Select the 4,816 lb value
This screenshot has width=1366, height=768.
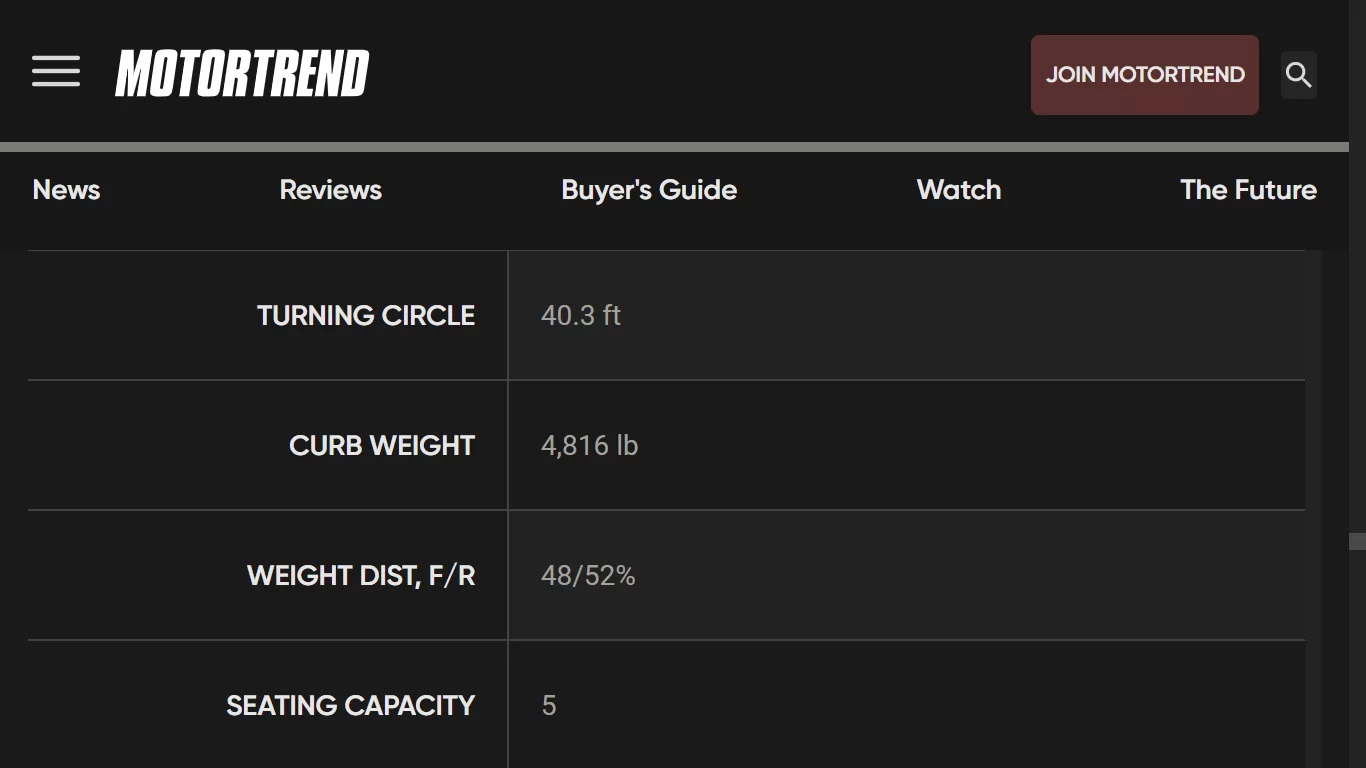589,446
